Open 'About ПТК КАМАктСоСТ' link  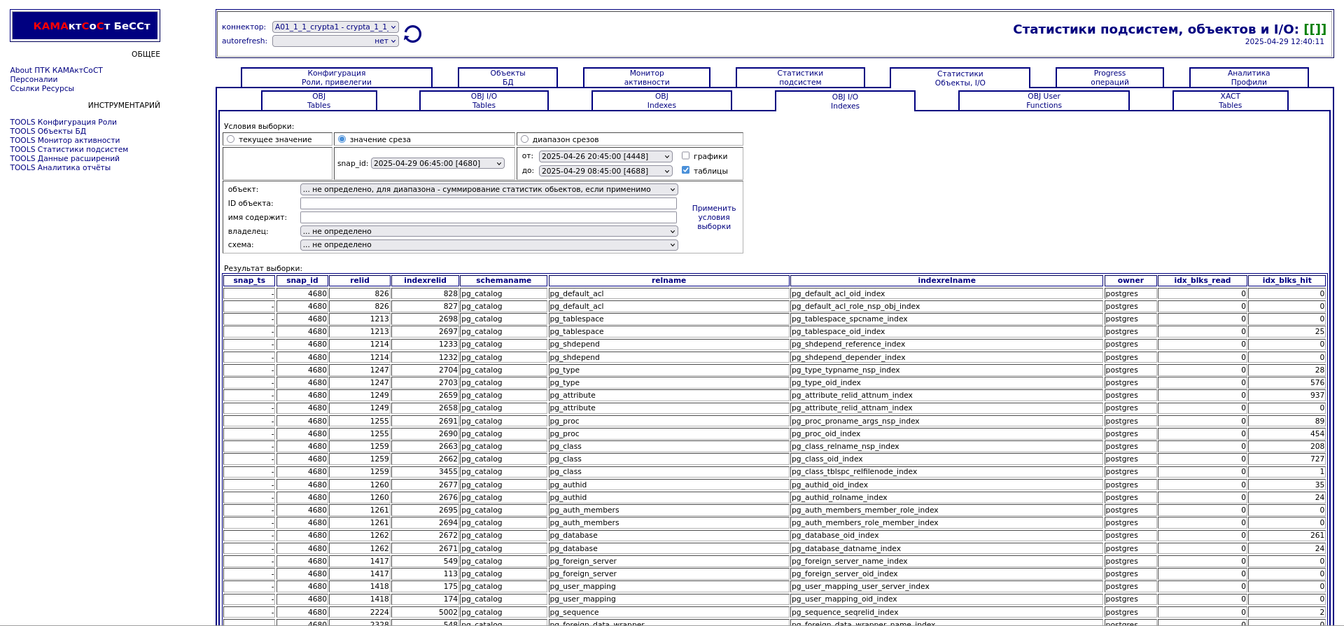(x=56, y=71)
